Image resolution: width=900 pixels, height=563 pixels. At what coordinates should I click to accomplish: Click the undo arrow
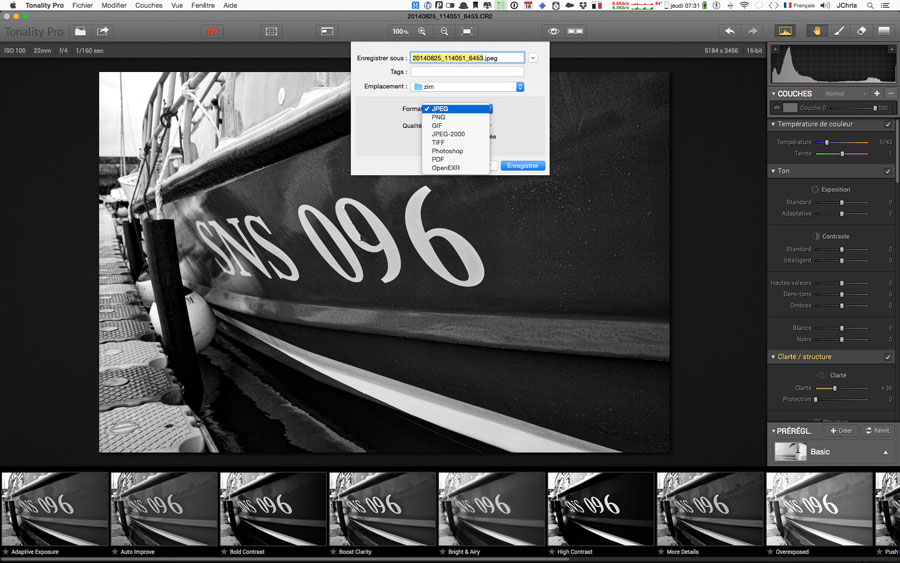tap(730, 31)
